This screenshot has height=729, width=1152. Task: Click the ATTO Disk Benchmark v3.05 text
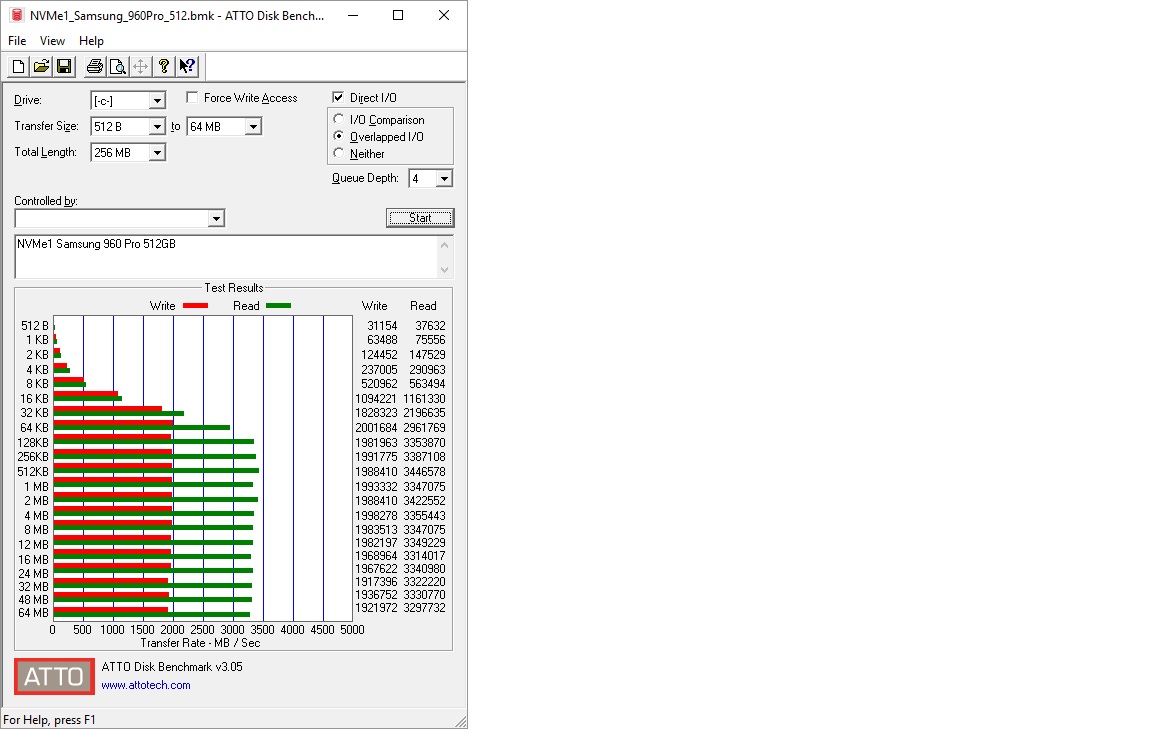(172, 667)
